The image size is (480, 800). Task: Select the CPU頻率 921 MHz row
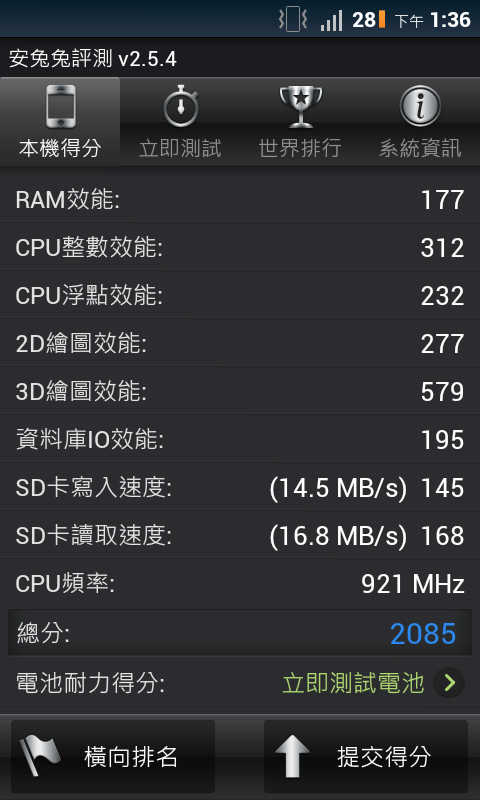pos(240,584)
